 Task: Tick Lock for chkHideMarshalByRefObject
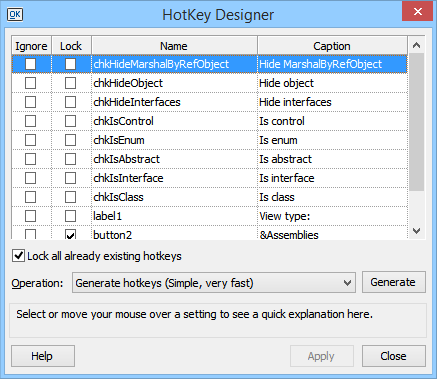(70, 64)
